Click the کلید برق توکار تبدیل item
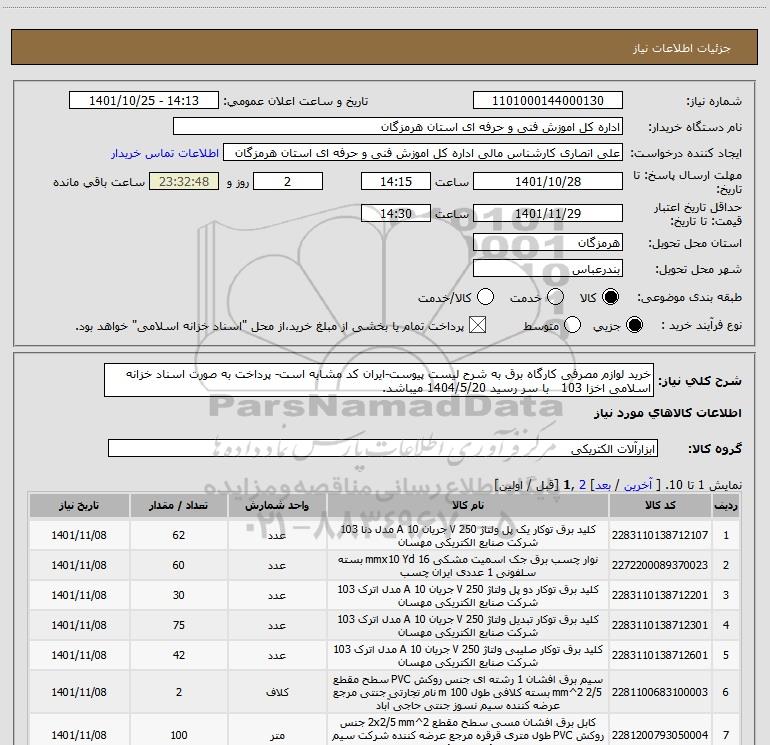770x745 pixels. 468,626
